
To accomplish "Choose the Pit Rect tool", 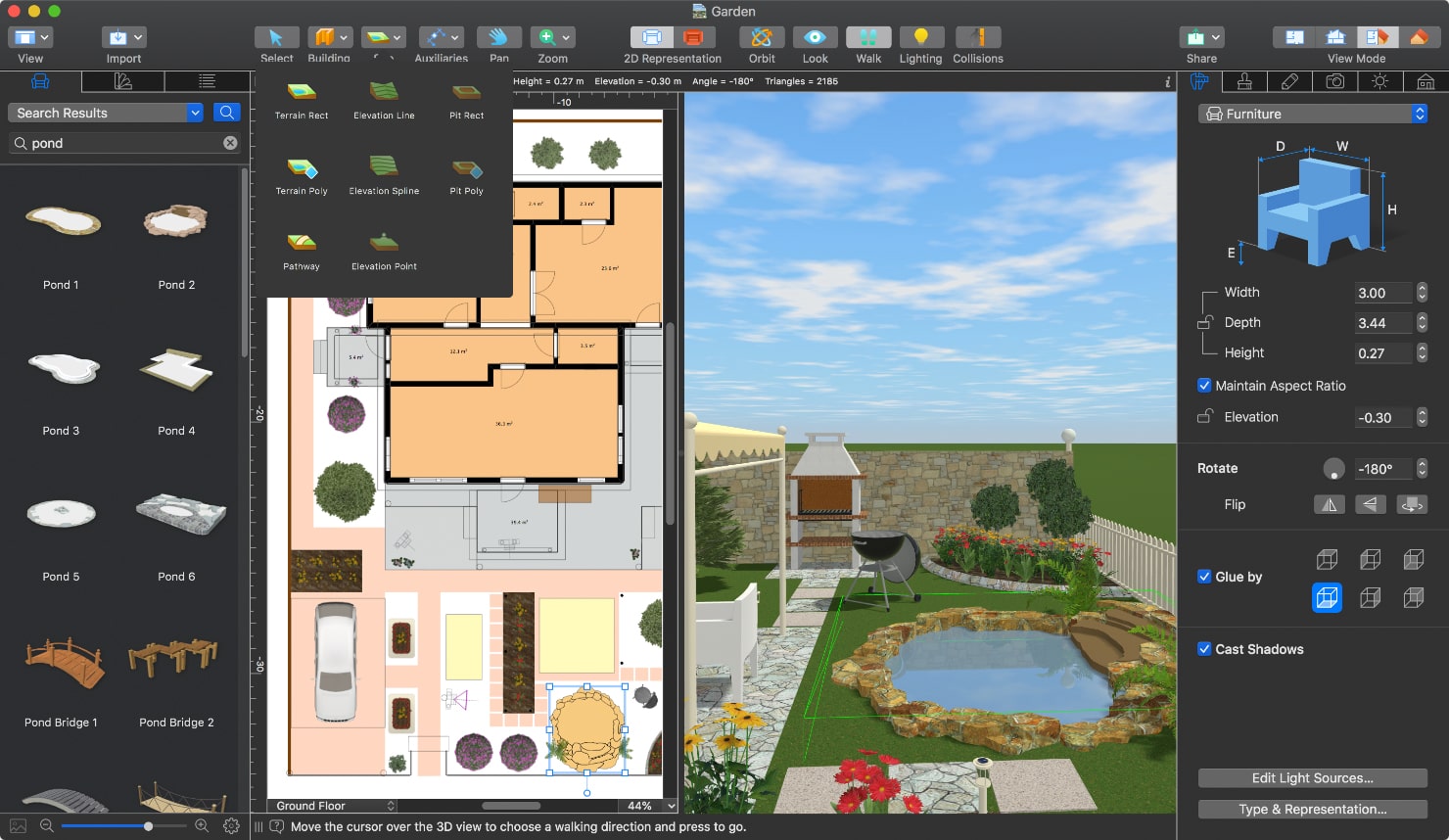I will pos(466,101).
